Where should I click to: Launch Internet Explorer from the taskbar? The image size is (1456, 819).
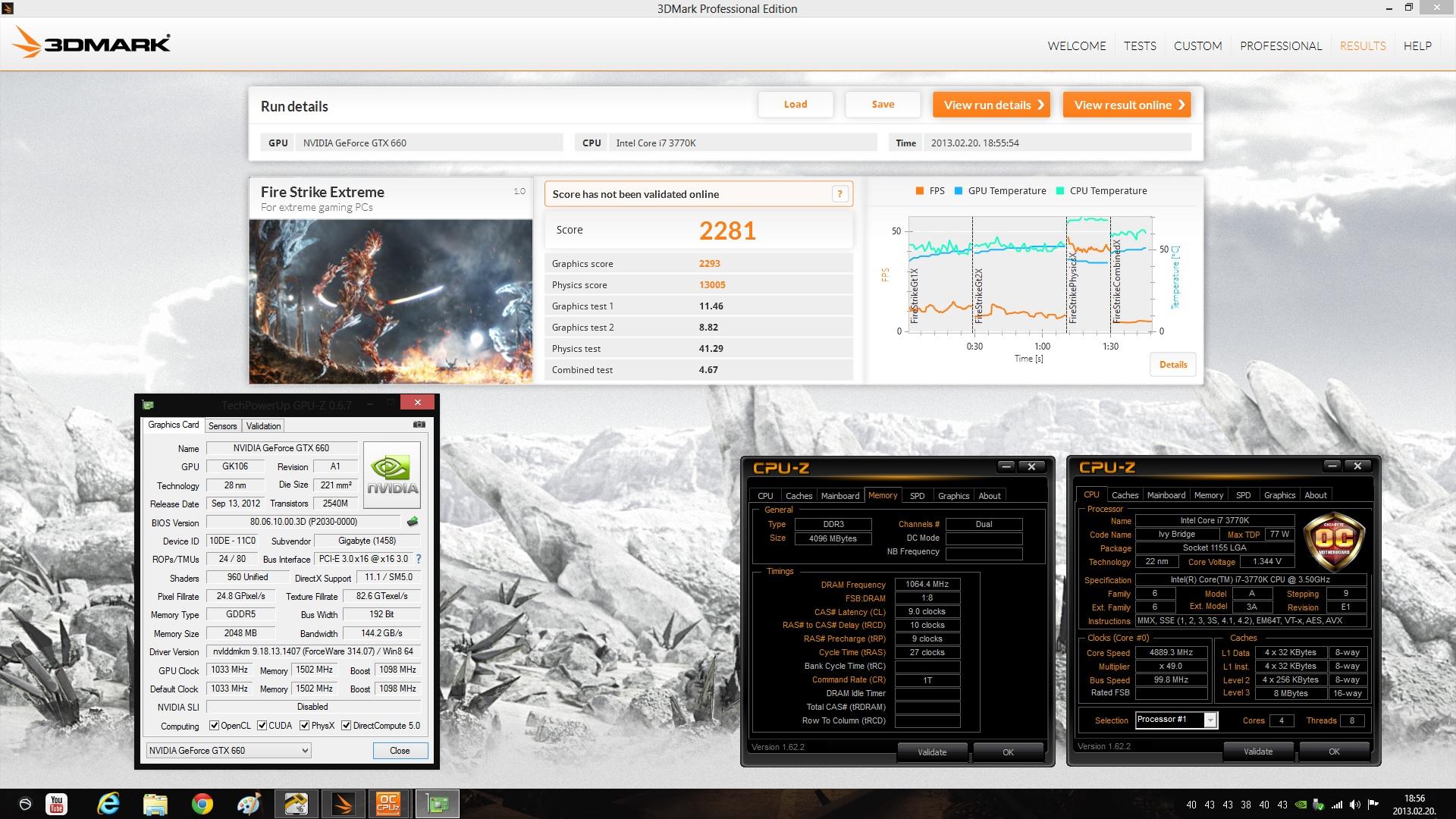pos(109,804)
